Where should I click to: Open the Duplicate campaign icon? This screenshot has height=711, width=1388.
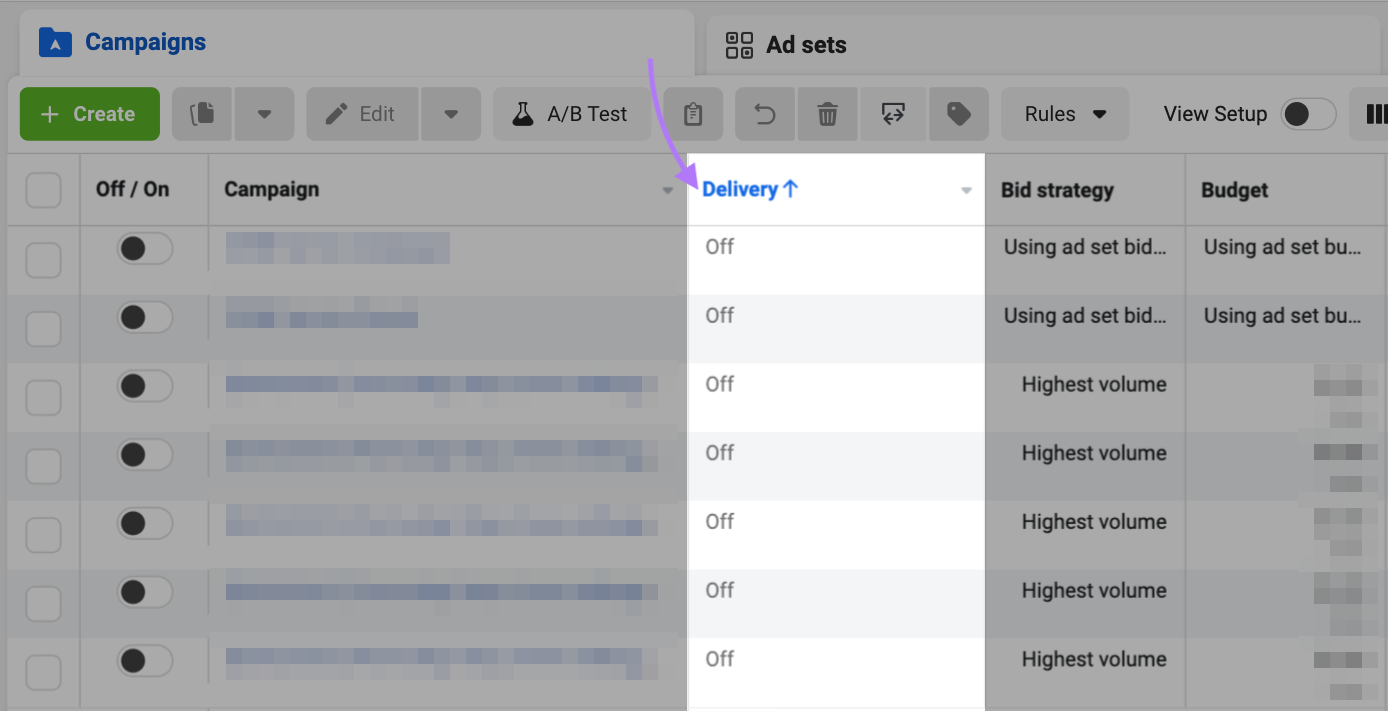pyautogui.click(x=201, y=113)
